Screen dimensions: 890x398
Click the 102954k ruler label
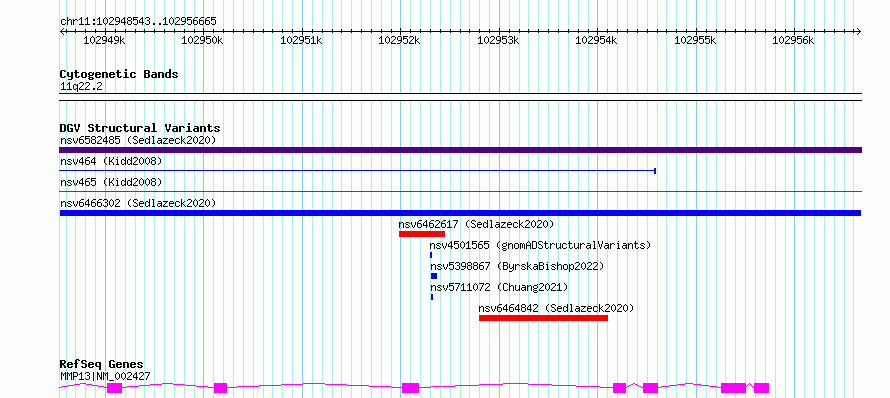coord(597,40)
